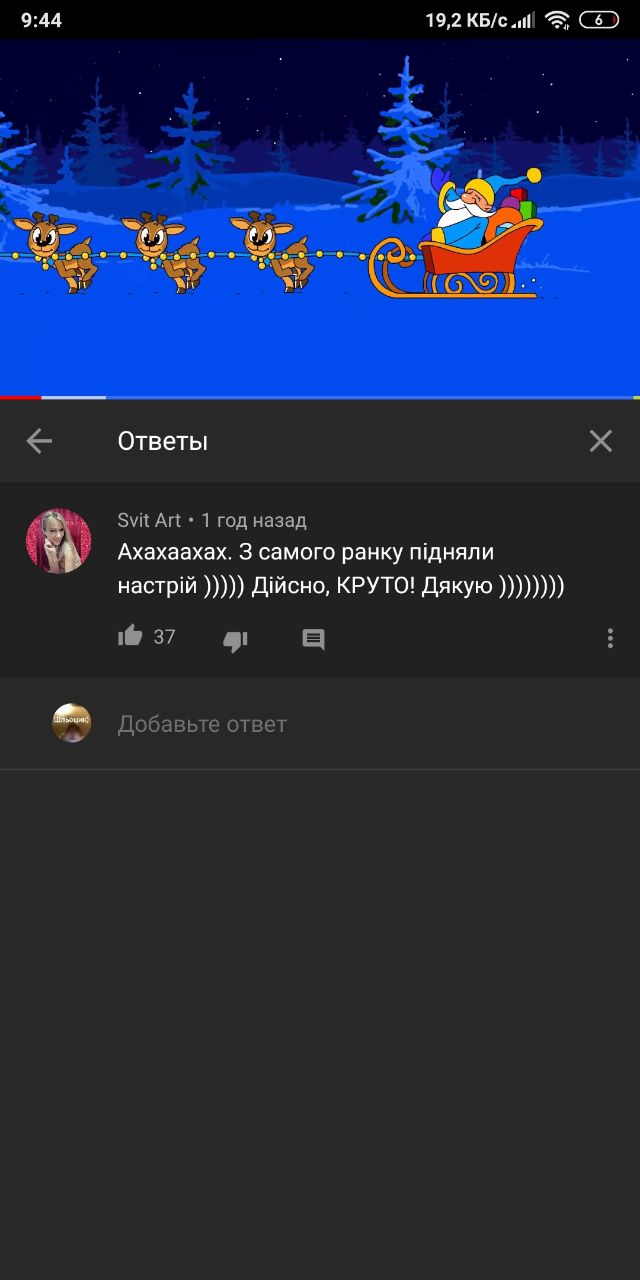The image size is (640, 1280).
Task: Tap your own avatar beside the reply field
Action: [x=72, y=723]
